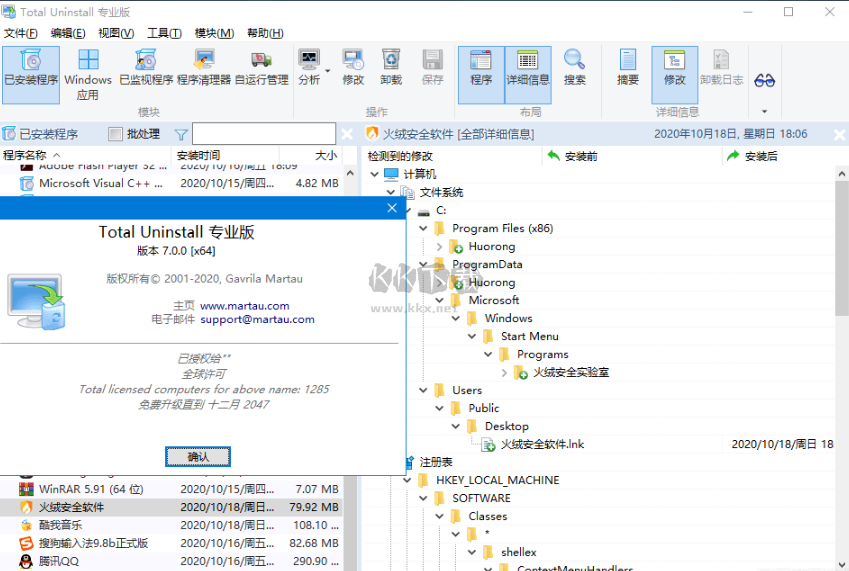This screenshot has width=849, height=571.
Task: Open the 已监视程序 module
Action: click(146, 68)
